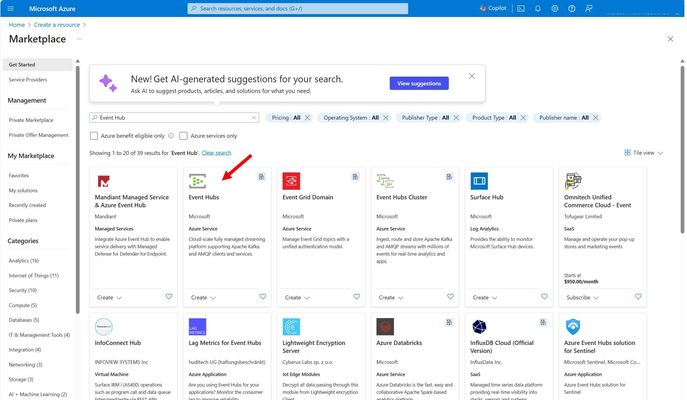
Task: Favorite the Surface Hub tile
Action: [544, 297]
